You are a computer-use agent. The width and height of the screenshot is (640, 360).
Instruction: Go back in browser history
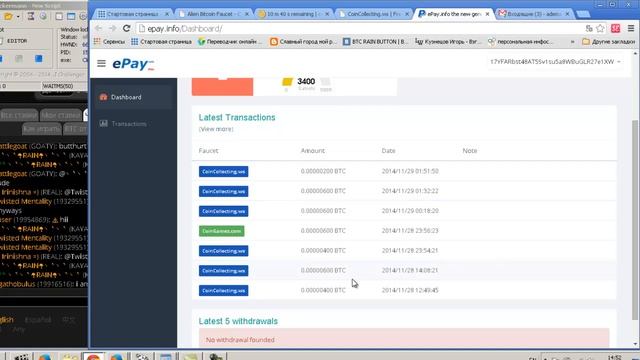[99, 29]
